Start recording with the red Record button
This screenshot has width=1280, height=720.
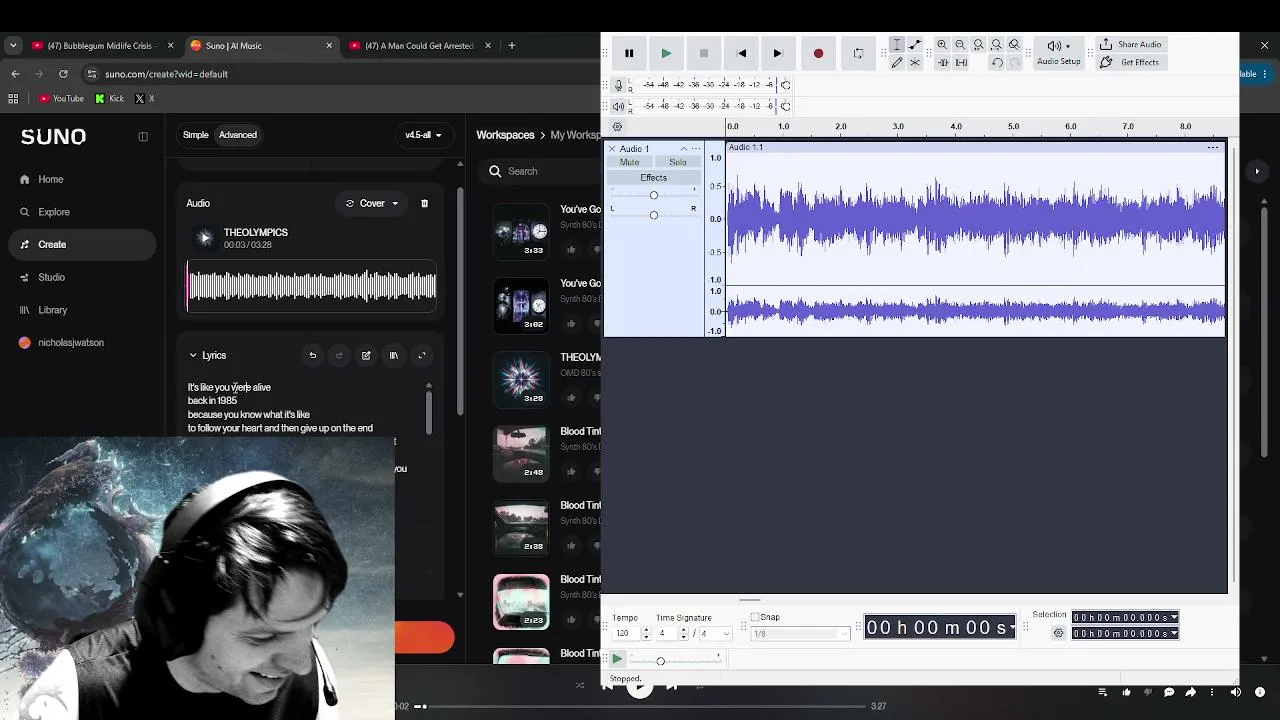(818, 54)
